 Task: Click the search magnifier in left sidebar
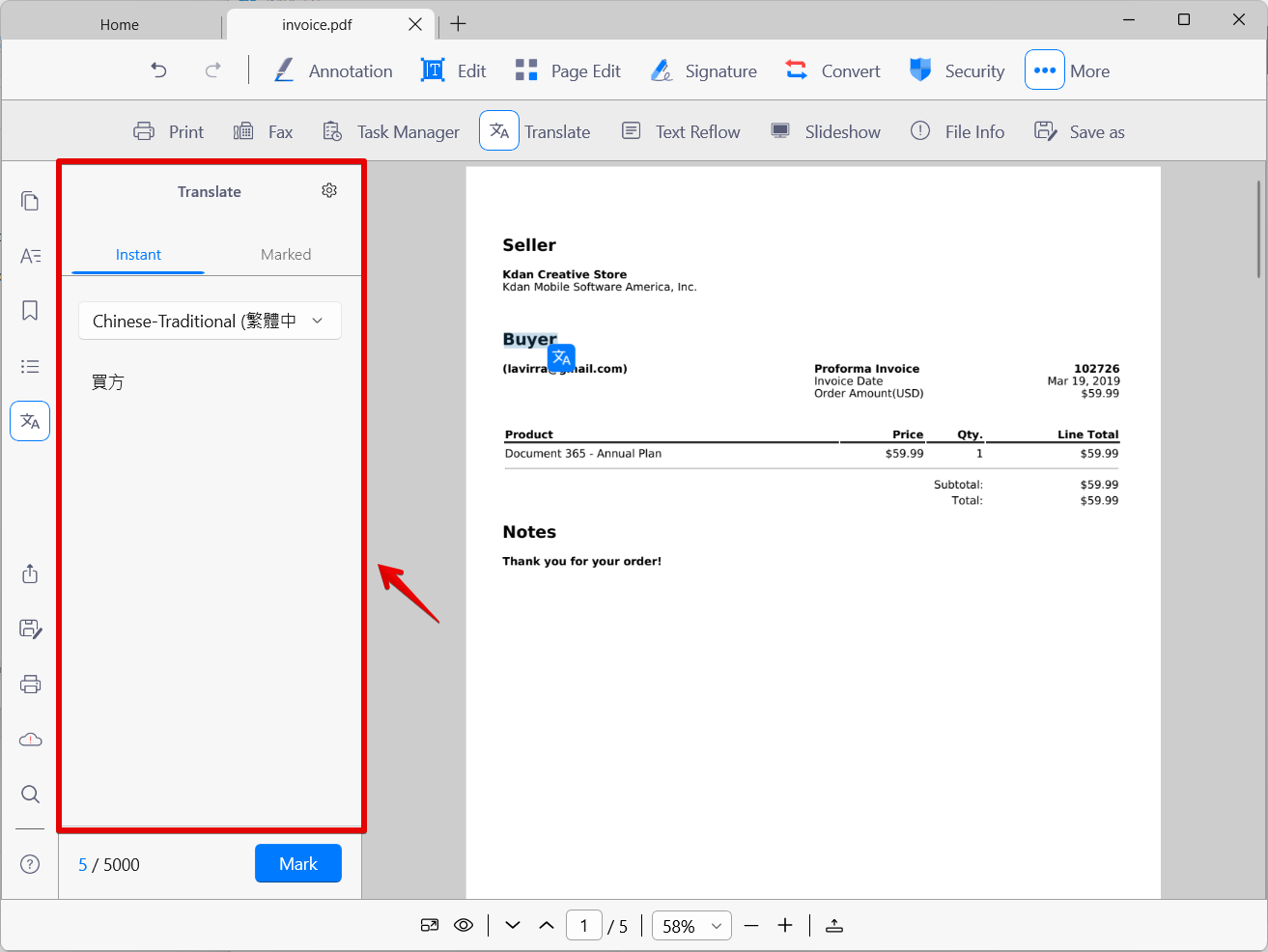coord(30,795)
